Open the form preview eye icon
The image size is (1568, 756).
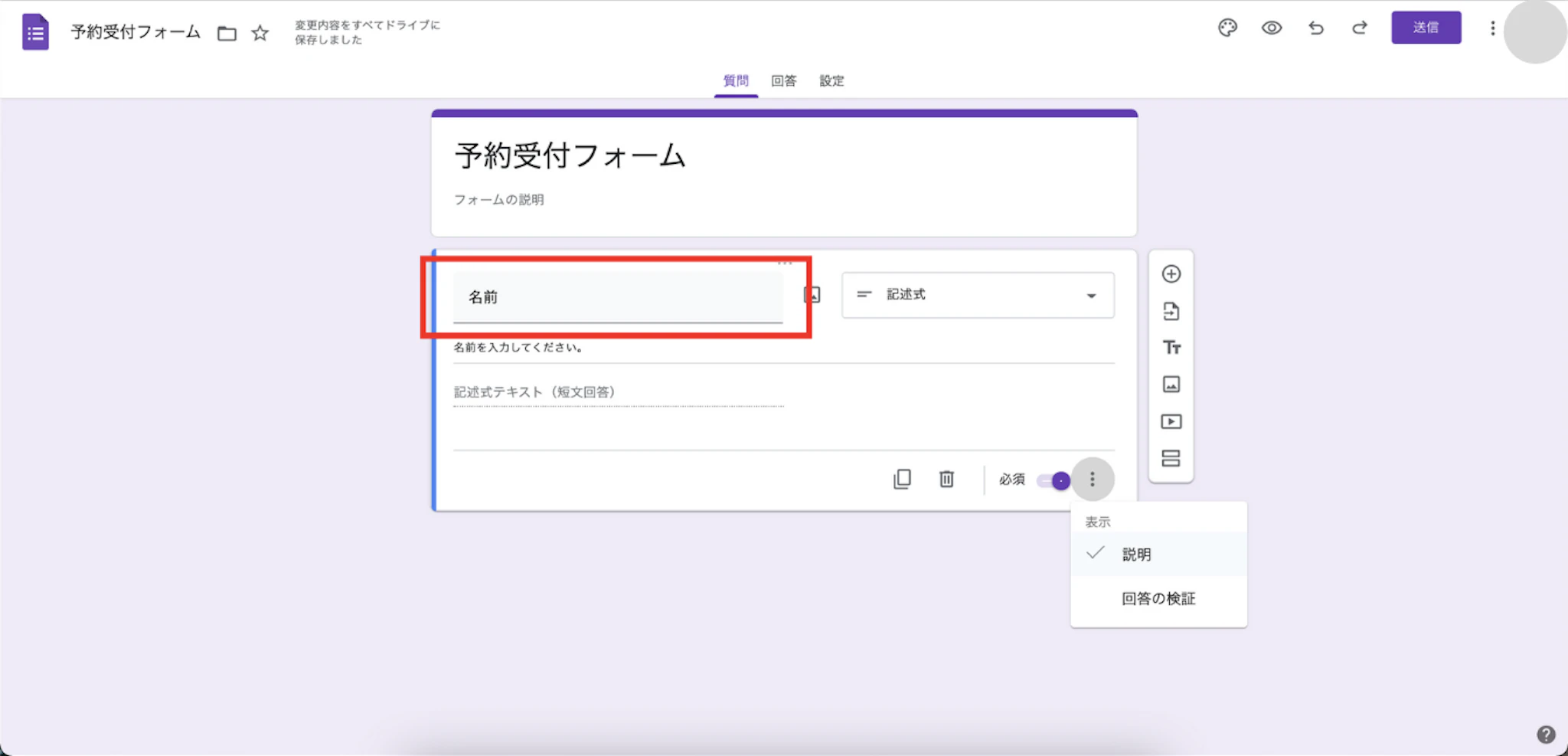tap(1272, 28)
